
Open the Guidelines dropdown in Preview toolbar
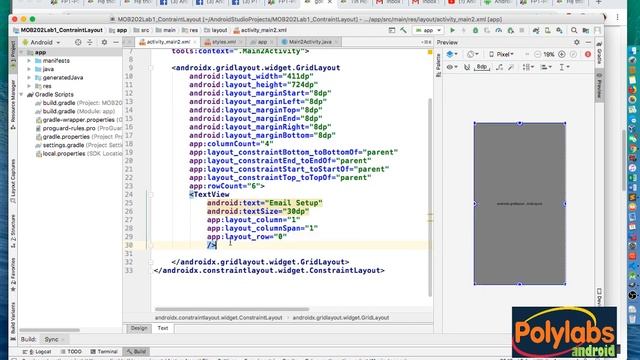tap(564, 67)
